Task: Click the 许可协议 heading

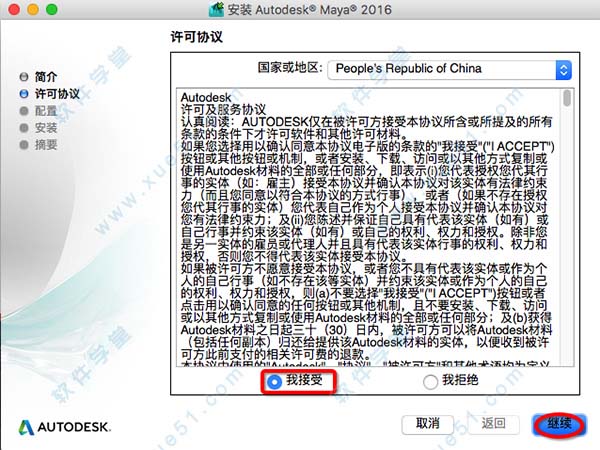Action: (196, 37)
